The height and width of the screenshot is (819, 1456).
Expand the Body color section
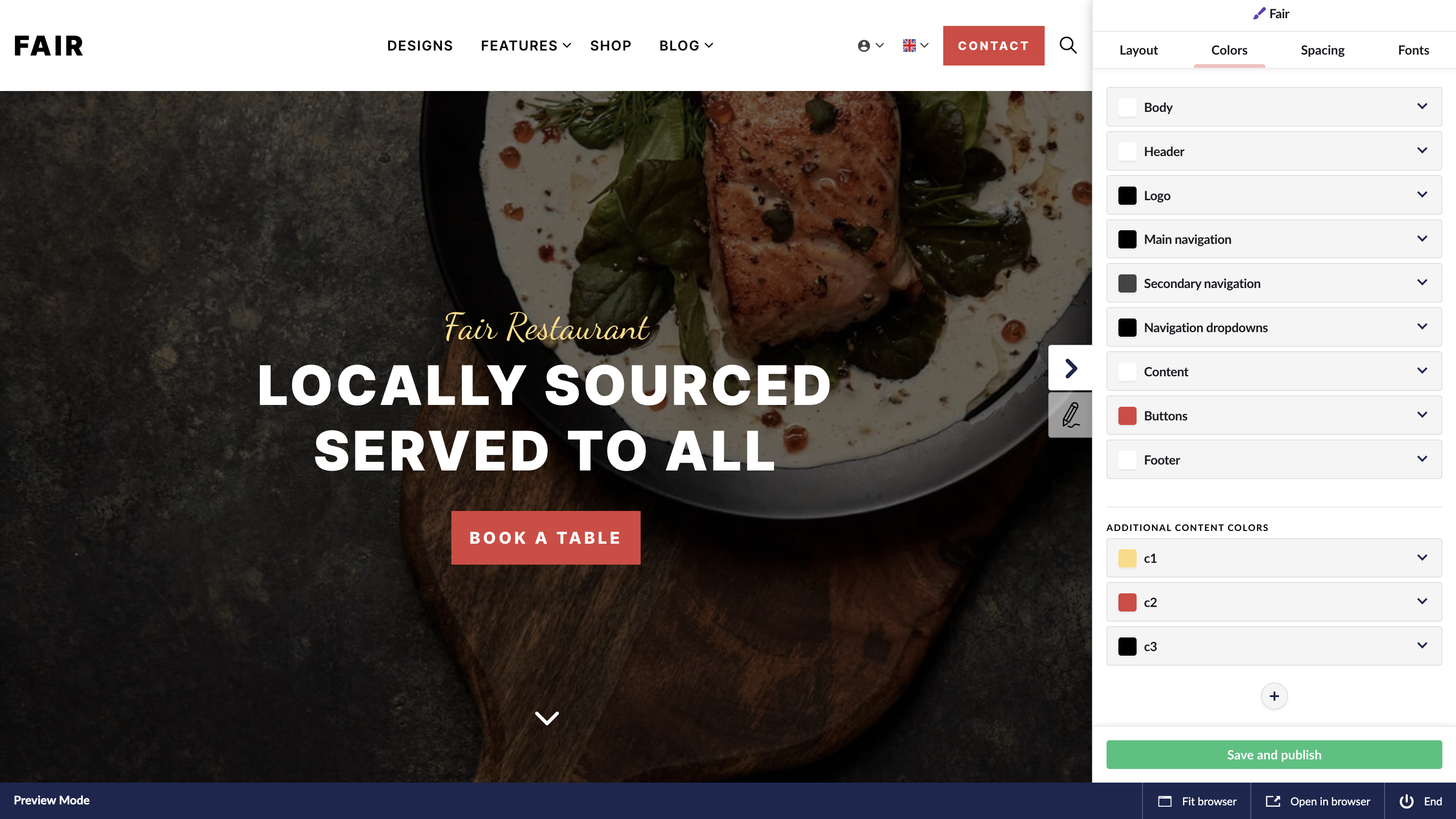point(1274,107)
